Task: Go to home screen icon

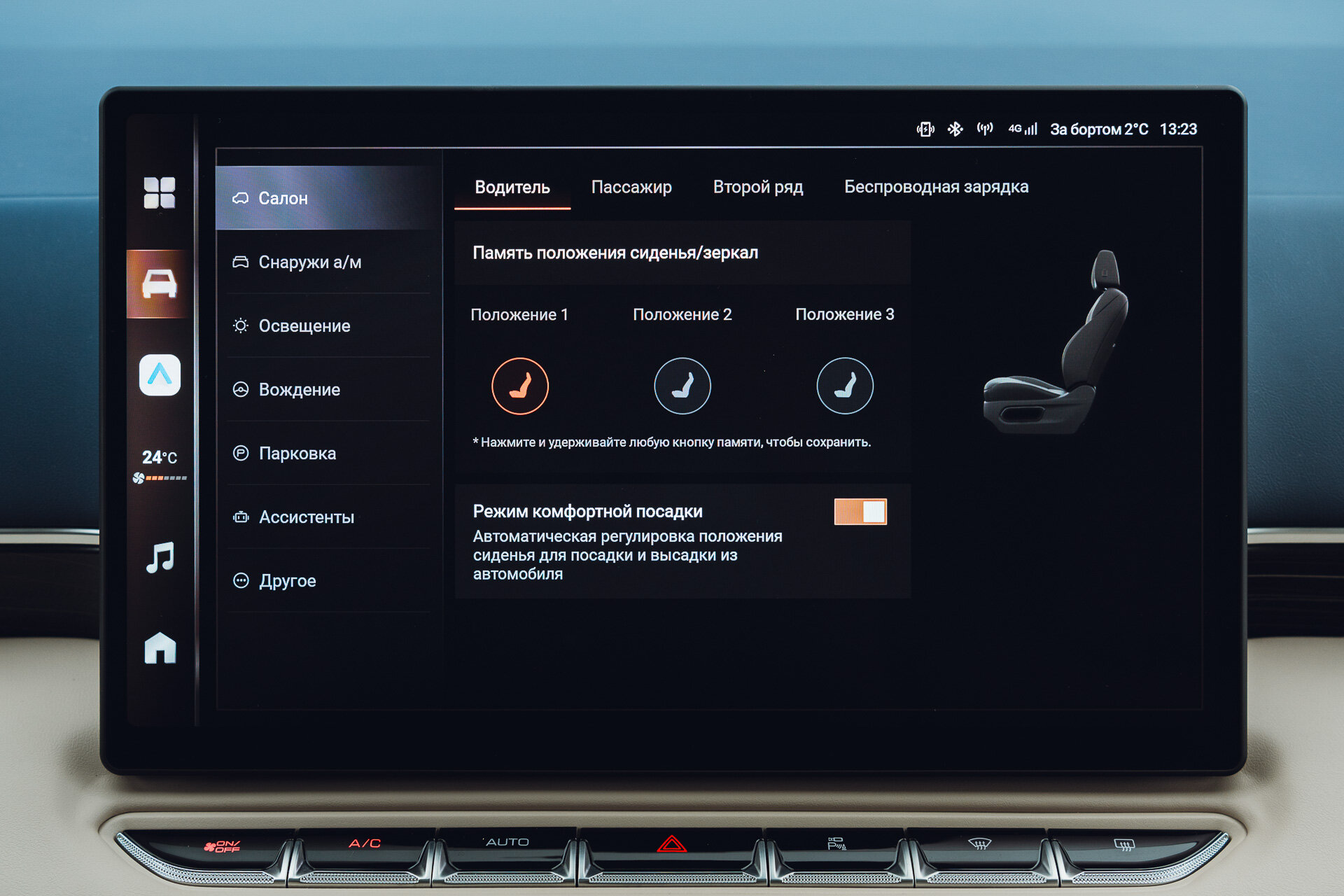Action: pyautogui.click(x=160, y=648)
